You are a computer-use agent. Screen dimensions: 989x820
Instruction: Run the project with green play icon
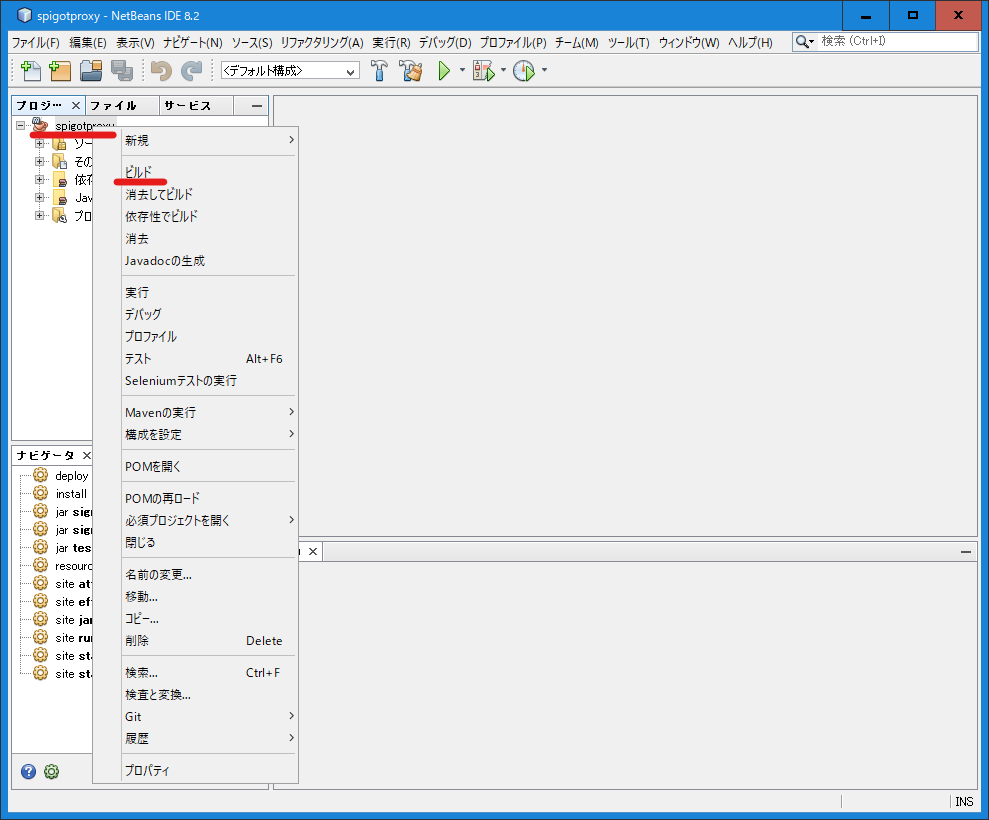[445, 71]
